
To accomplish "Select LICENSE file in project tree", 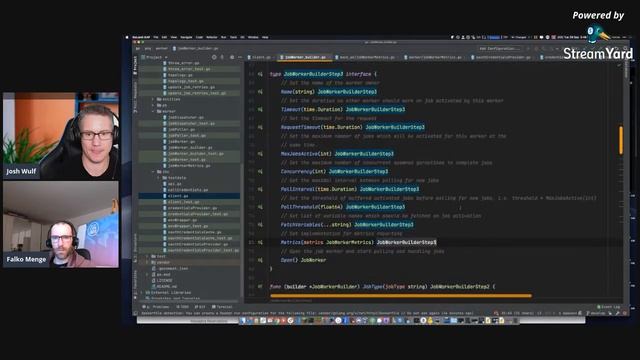I will [164, 280].
